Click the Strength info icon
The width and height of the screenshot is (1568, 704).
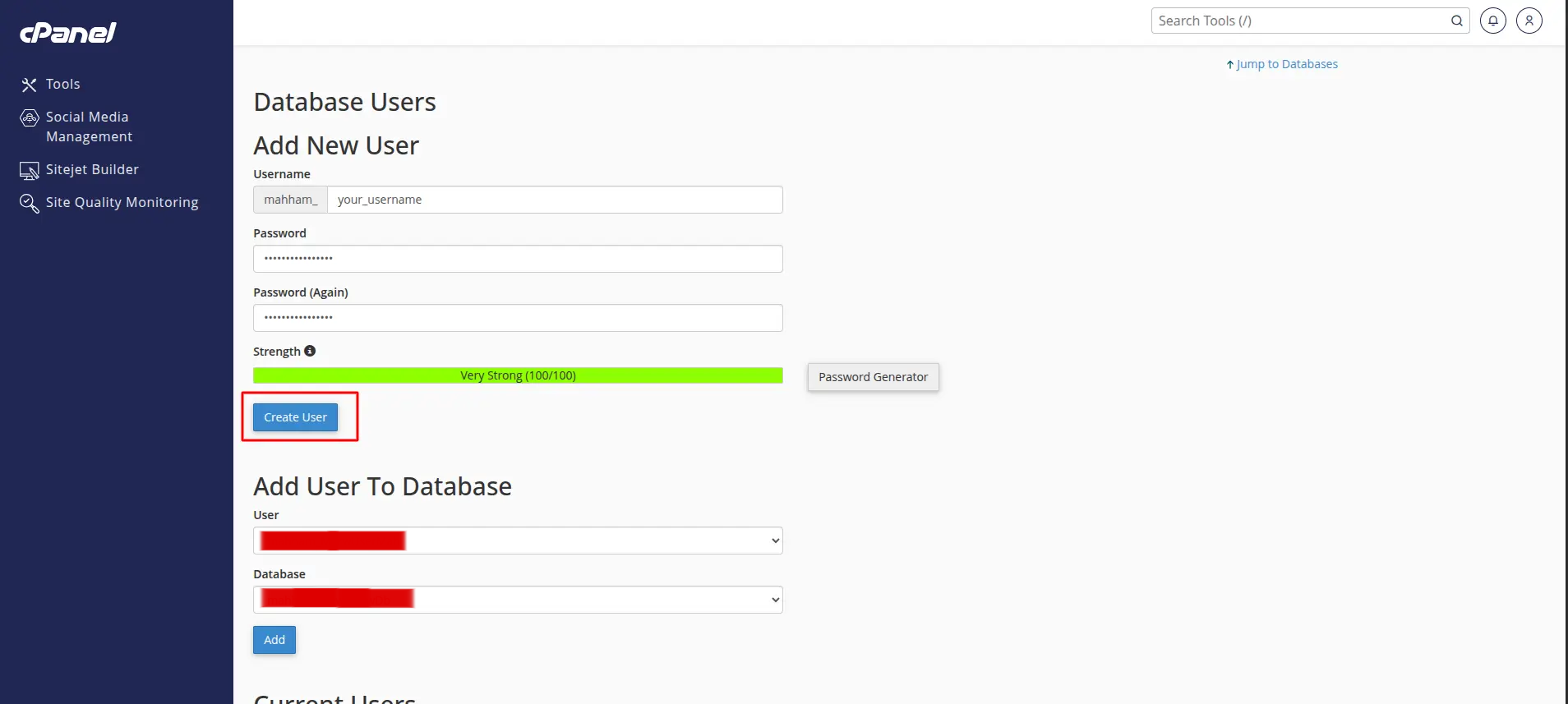pyautogui.click(x=310, y=351)
